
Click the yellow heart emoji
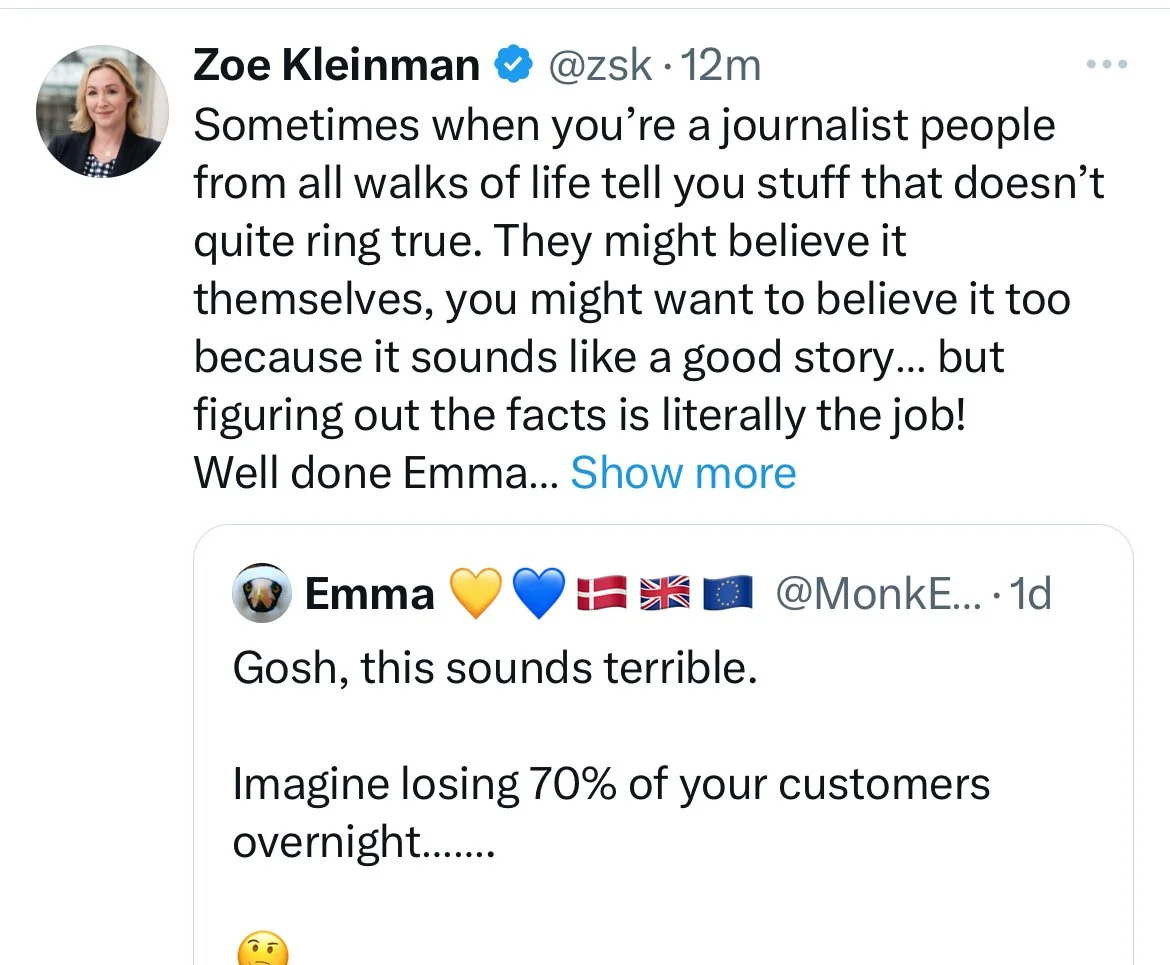coord(474,595)
